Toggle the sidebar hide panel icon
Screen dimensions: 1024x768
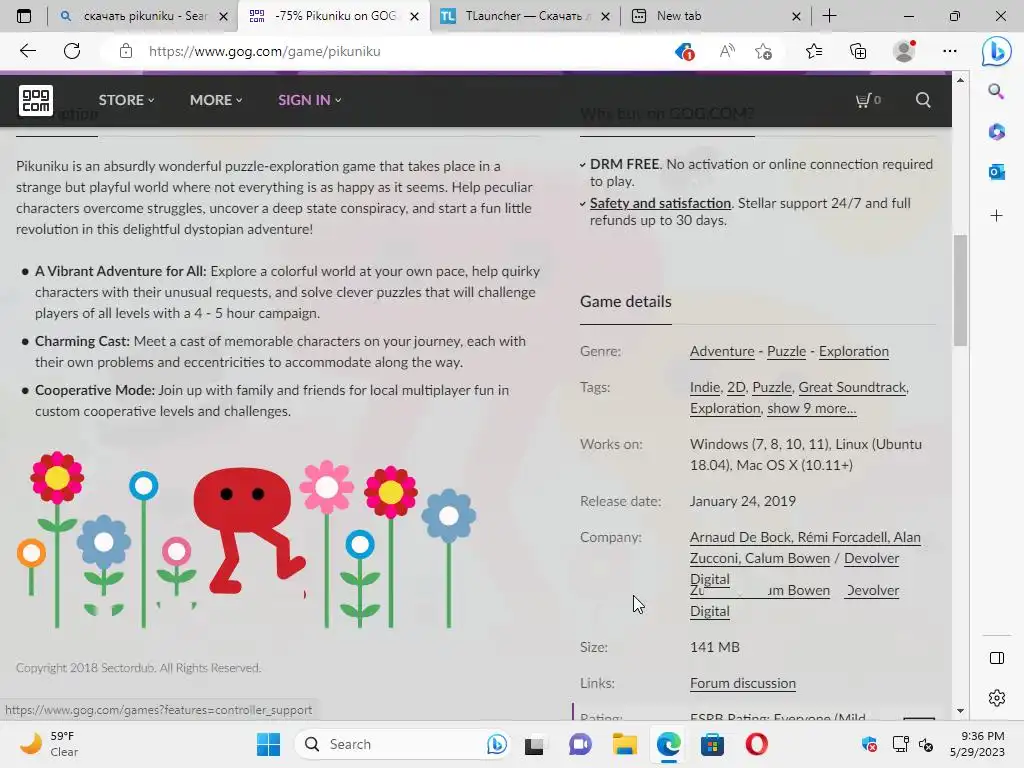click(997, 658)
